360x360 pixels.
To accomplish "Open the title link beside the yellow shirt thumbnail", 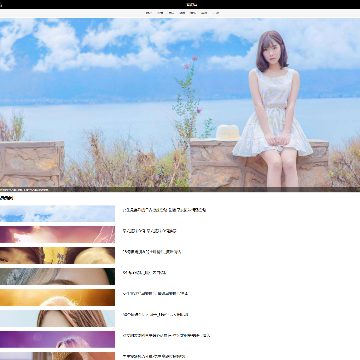I will point(152,252).
